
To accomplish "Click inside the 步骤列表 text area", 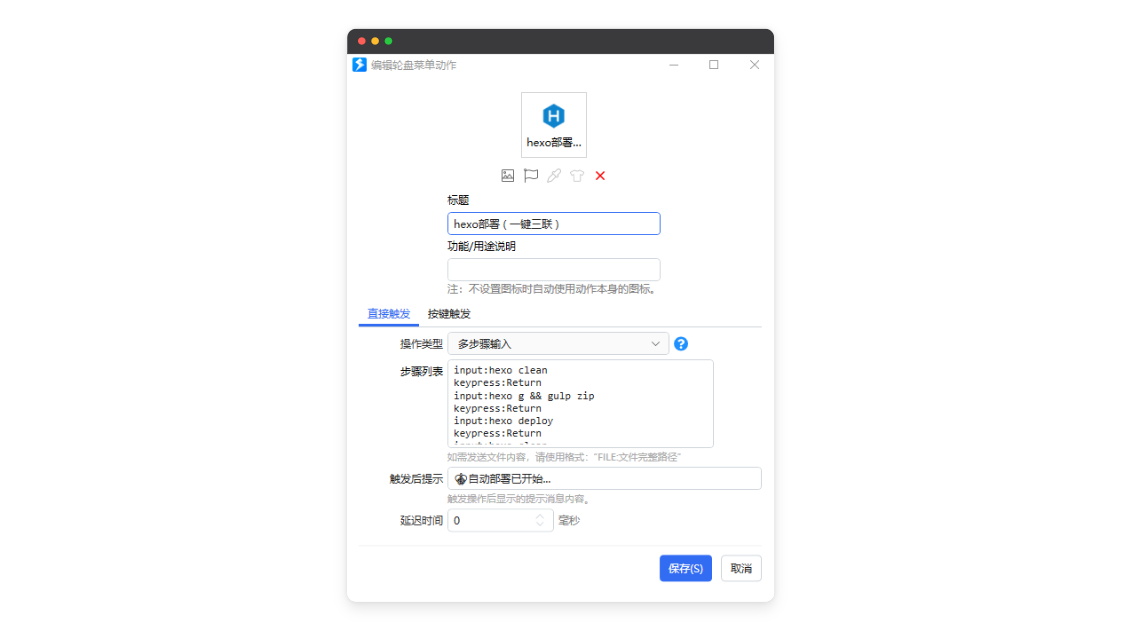I will tap(580, 403).
